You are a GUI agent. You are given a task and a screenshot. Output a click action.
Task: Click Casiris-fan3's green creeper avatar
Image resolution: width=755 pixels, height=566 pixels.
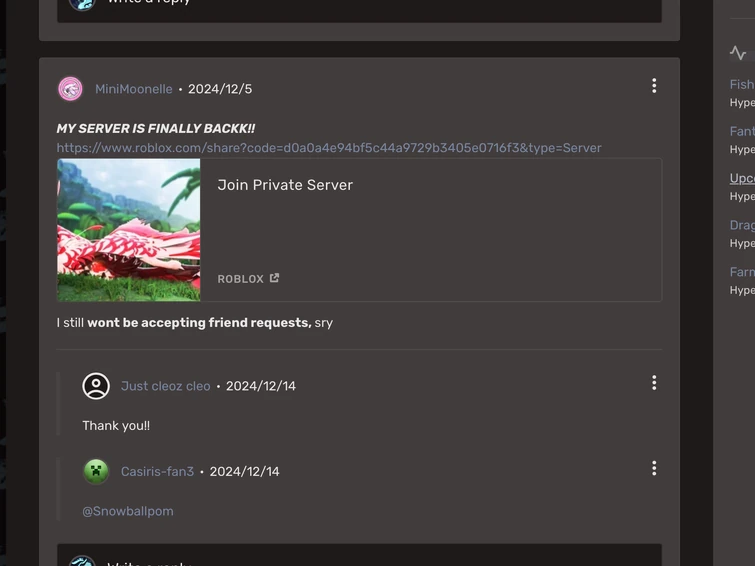[x=96, y=471]
